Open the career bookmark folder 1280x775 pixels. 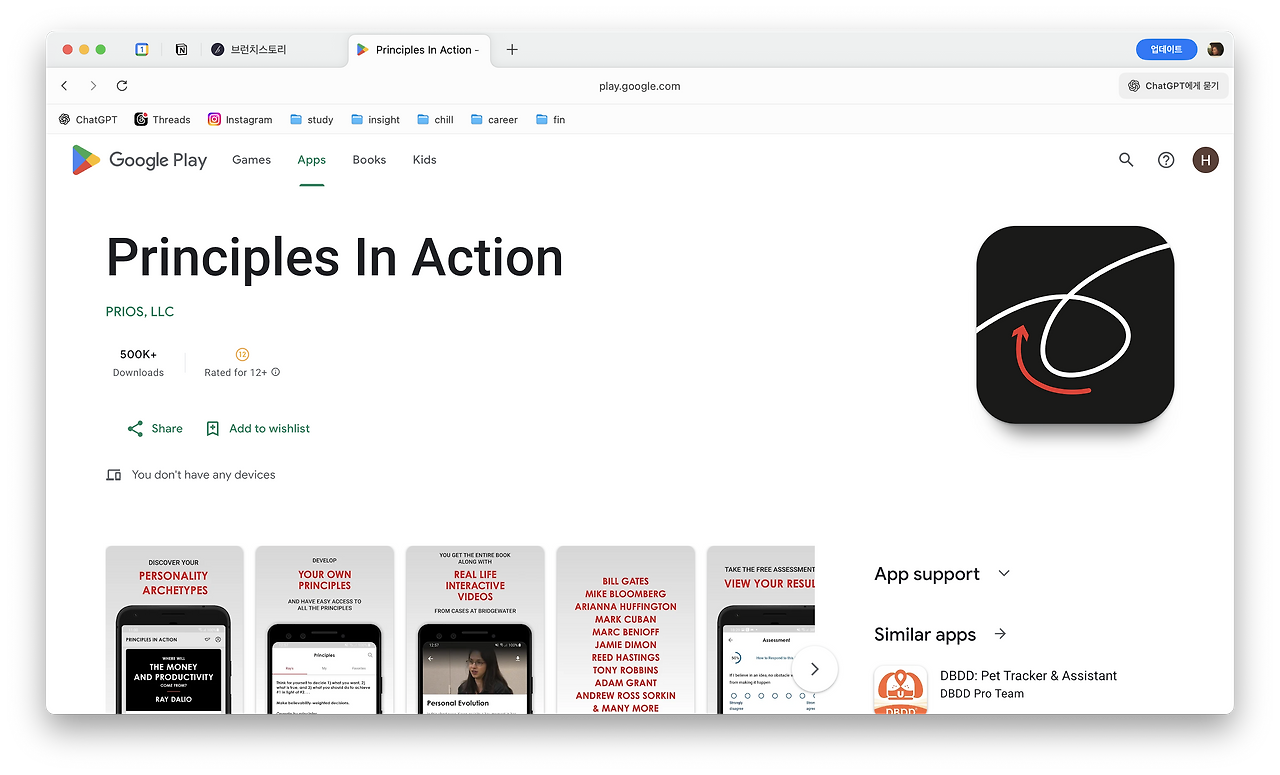(x=494, y=119)
